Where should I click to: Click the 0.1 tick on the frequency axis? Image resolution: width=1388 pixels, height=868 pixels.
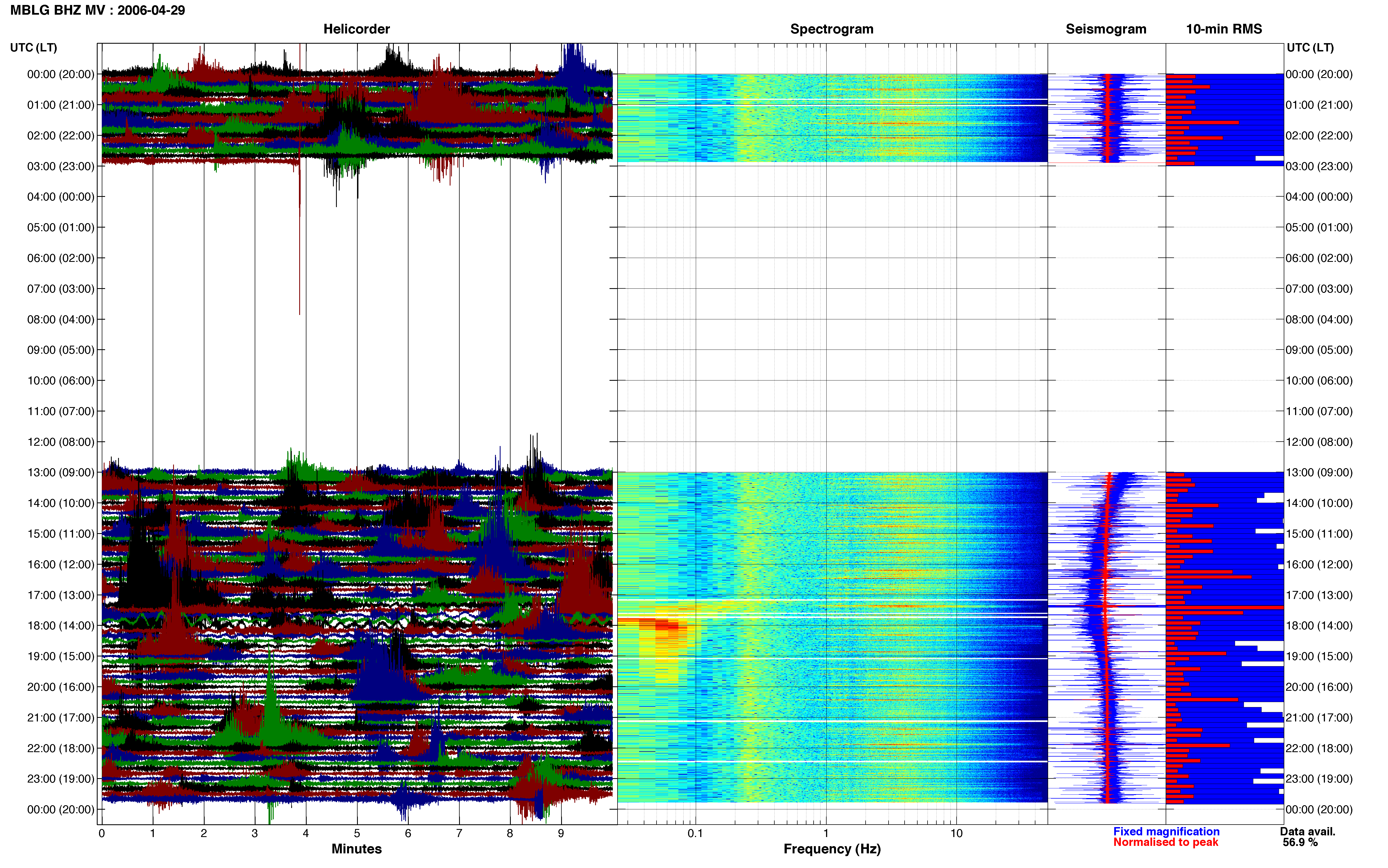point(695,833)
